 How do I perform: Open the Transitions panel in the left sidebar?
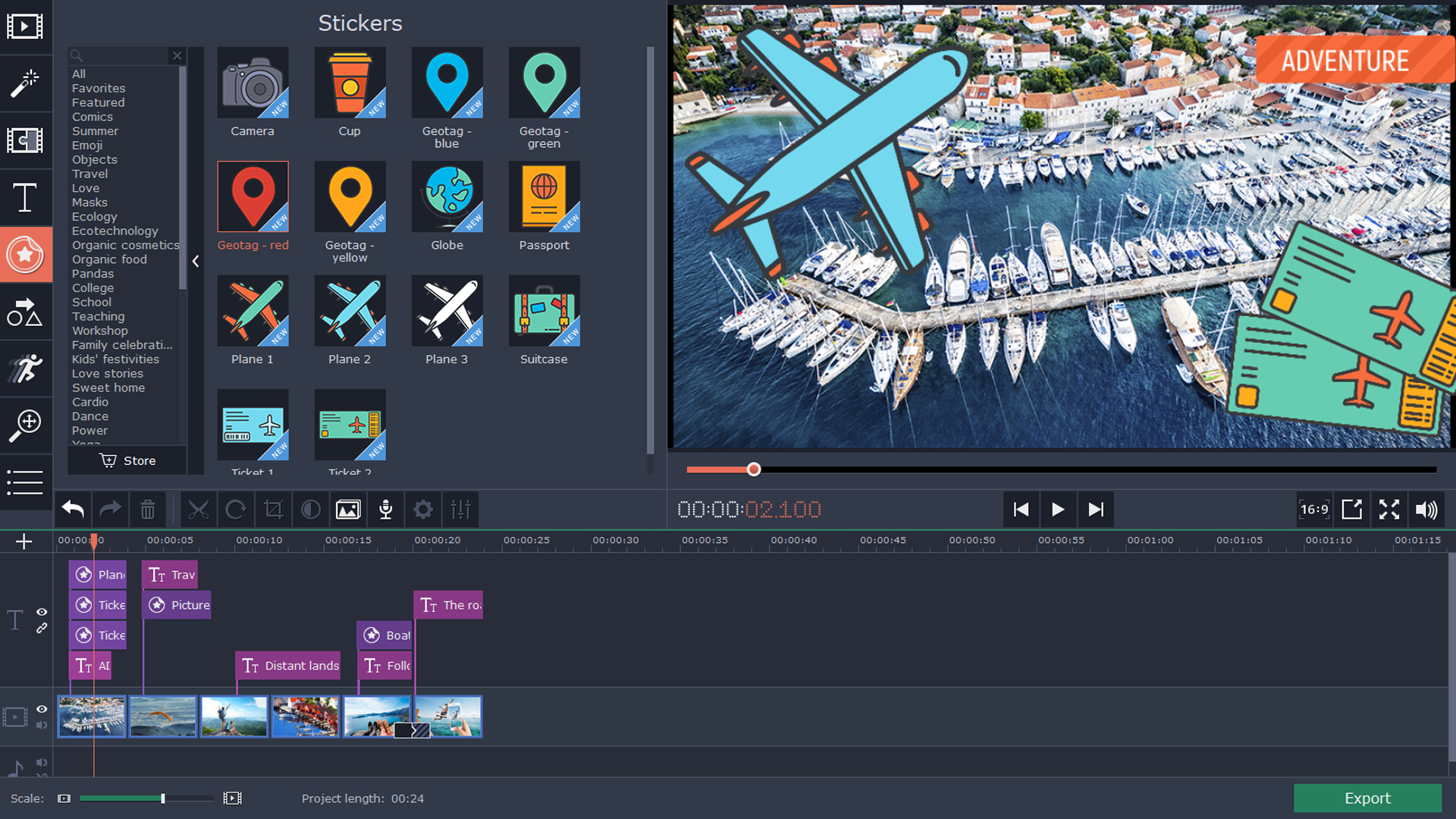pos(27,140)
